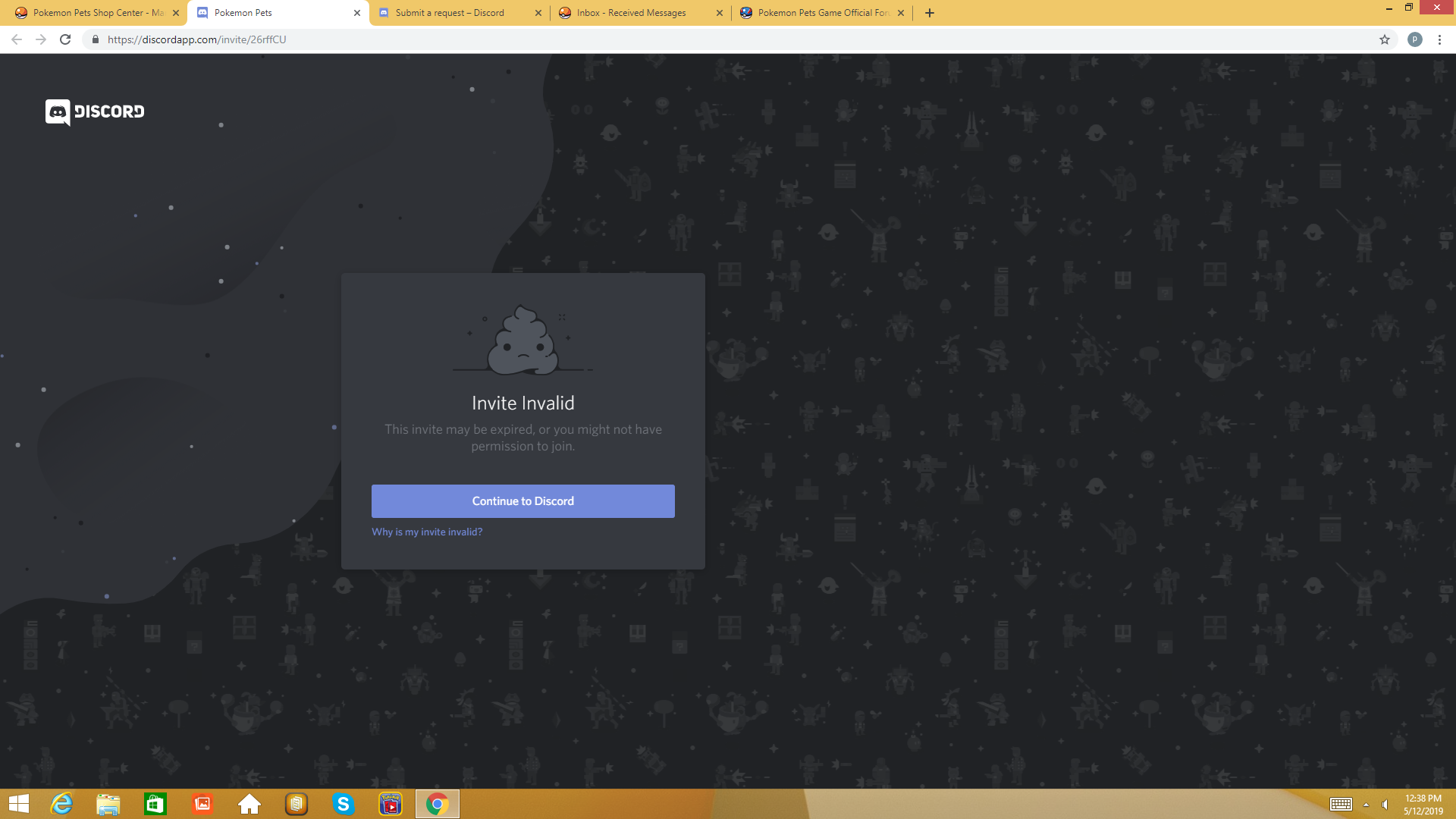Open Skype from the taskbar
The width and height of the screenshot is (1456, 819).
pos(344,804)
